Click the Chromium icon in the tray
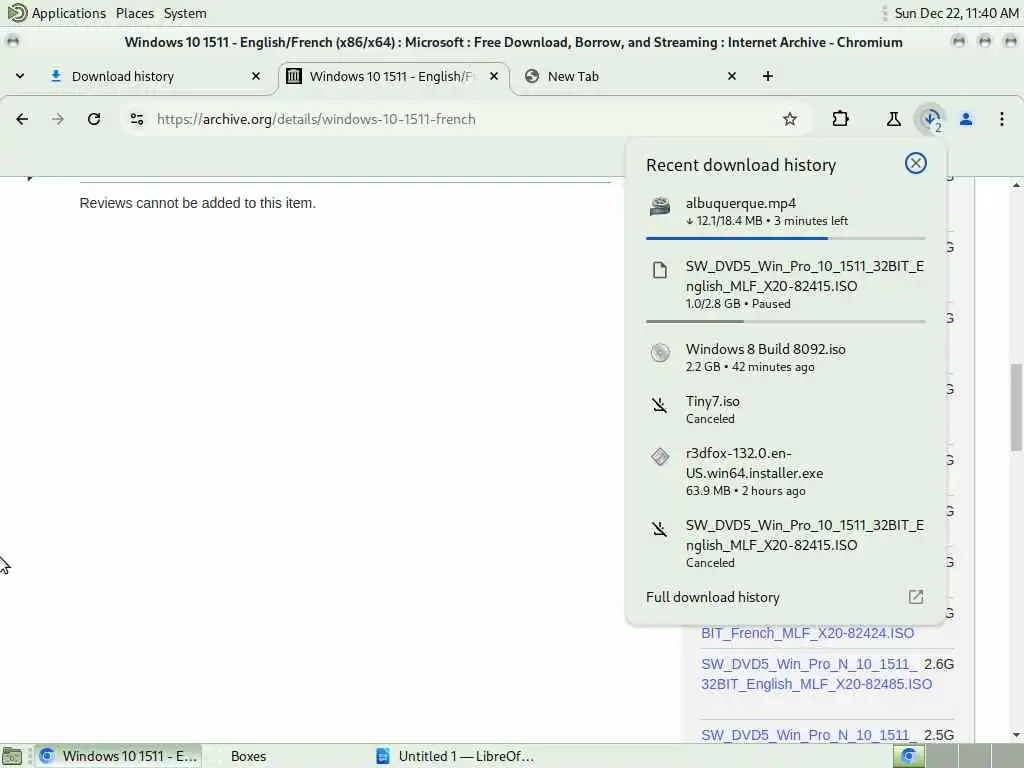This screenshot has height=768, width=1024. tap(908, 756)
